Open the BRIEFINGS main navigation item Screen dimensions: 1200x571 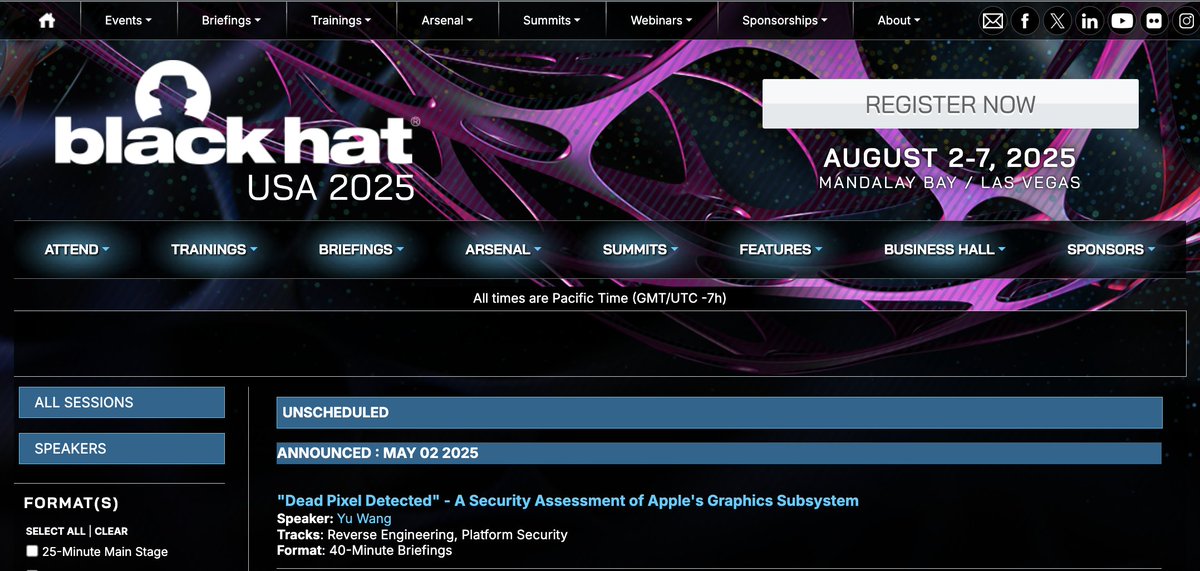click(361, 249)
